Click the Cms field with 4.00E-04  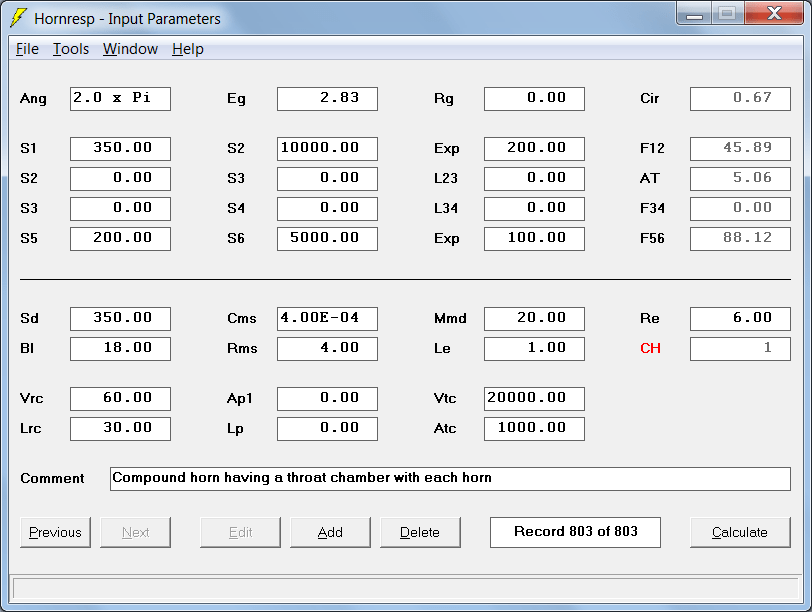coord(327,318)
